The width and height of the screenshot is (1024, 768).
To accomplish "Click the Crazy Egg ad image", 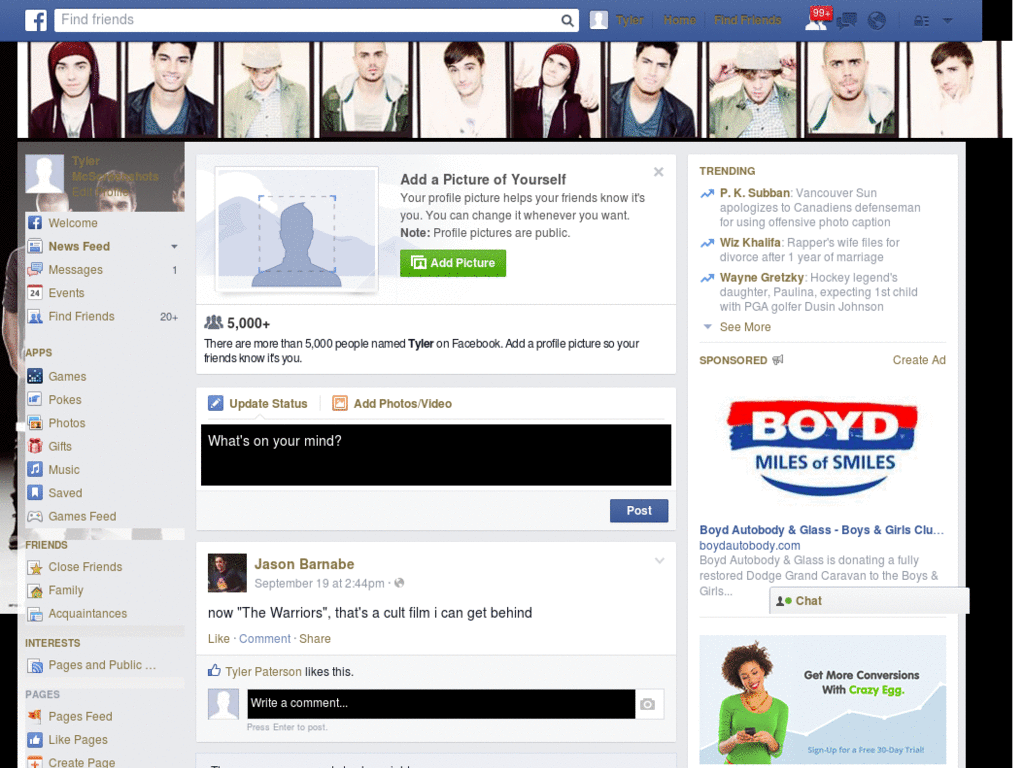I will click(822, 699).
